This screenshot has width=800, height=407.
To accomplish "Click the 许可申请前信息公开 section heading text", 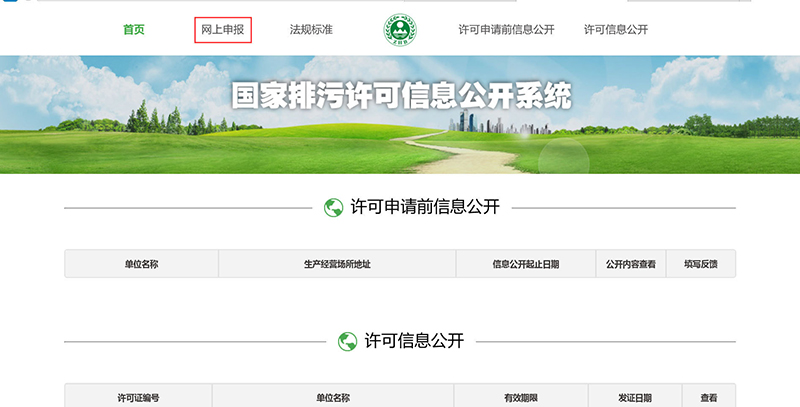I will tap(425, 208).
